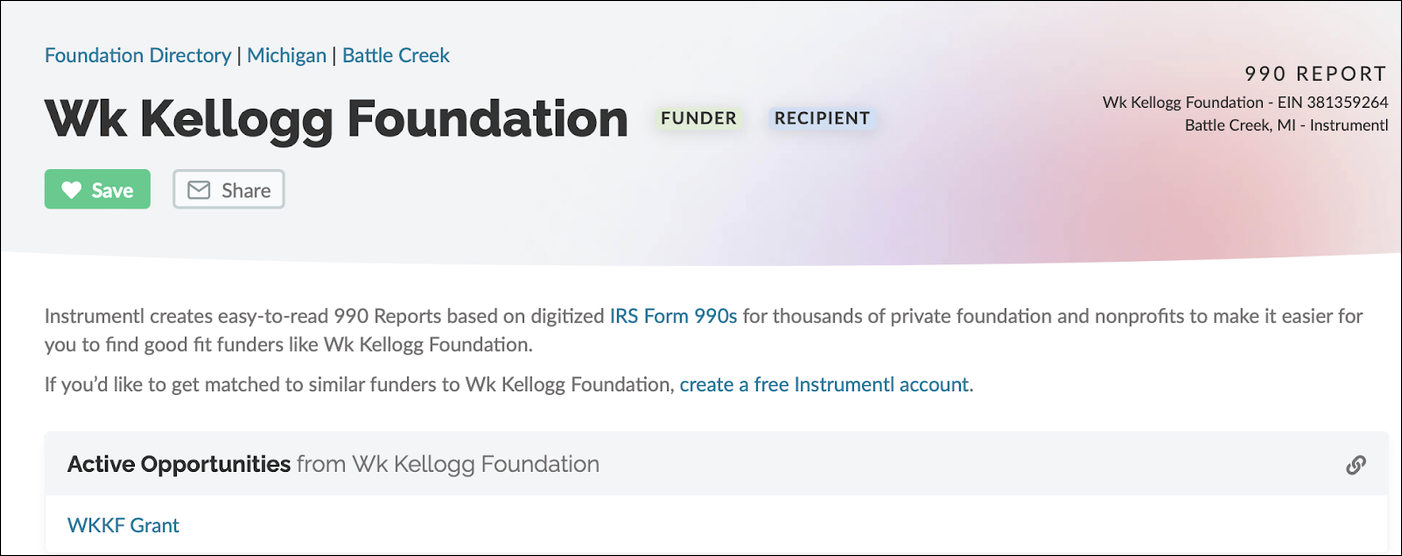The image size is (1402, 556).
Task: Follow 'create a free Instrumentl account' link
Action: 824,384
